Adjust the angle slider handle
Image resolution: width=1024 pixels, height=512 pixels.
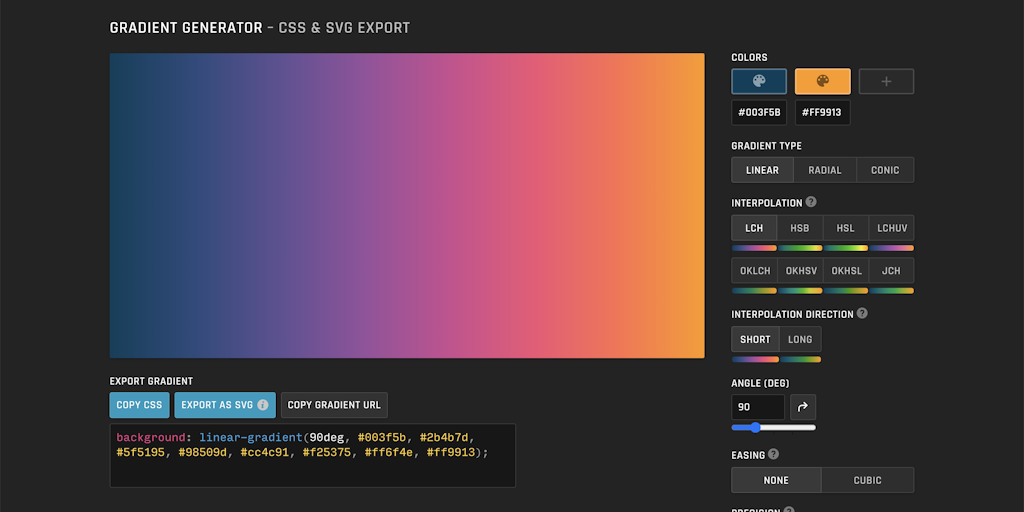pos(755,427)
